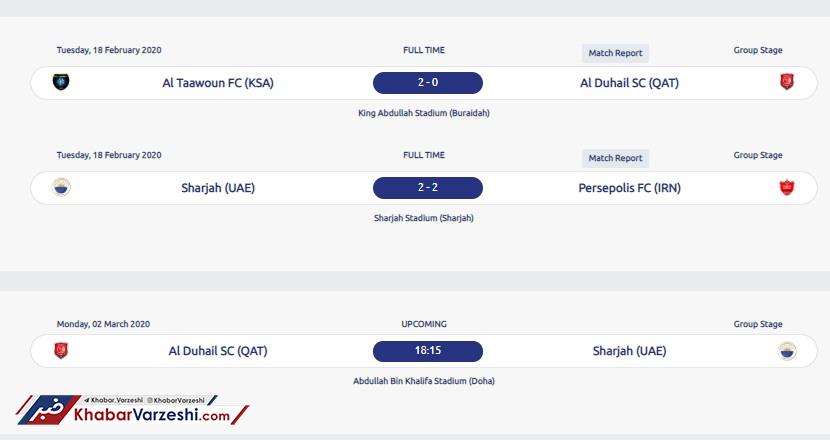The height and width of the screenshot is (440, 830).
Task: Click Sharjah crest in the upcoming match row
Action: point(787,351)
